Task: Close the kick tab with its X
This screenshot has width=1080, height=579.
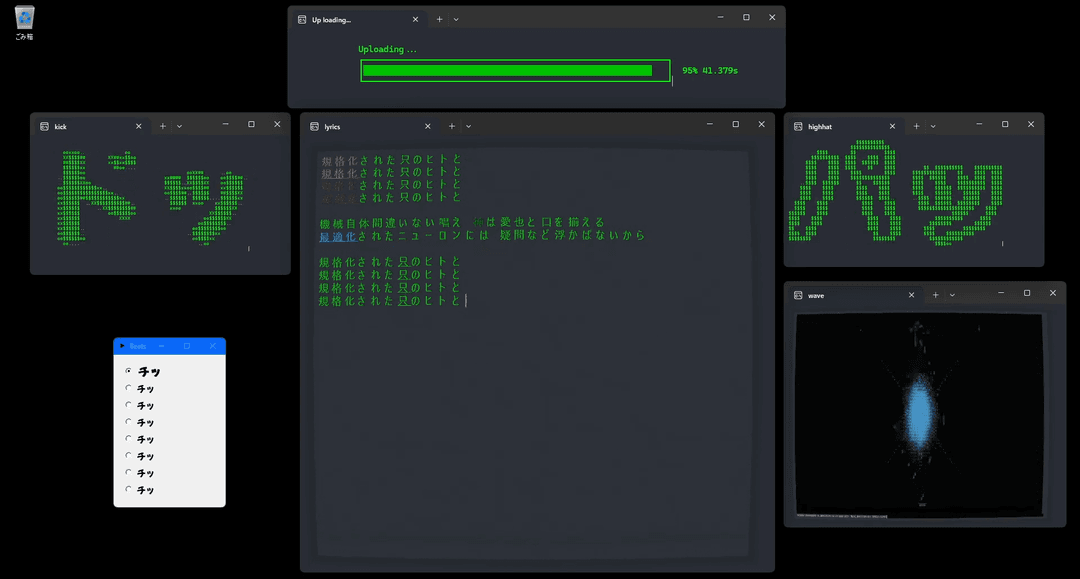Action: (138, 126)
